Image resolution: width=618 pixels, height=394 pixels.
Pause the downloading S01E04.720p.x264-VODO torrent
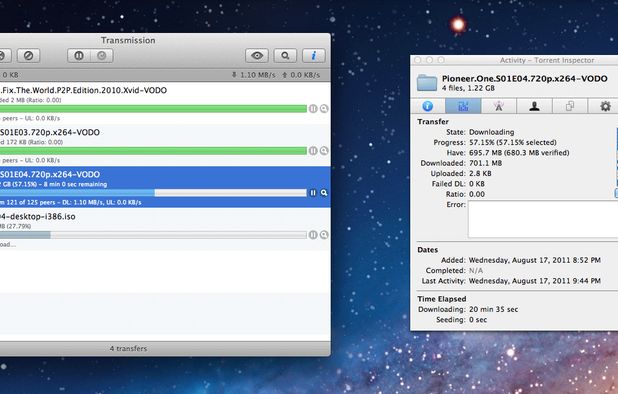[313, 193]
